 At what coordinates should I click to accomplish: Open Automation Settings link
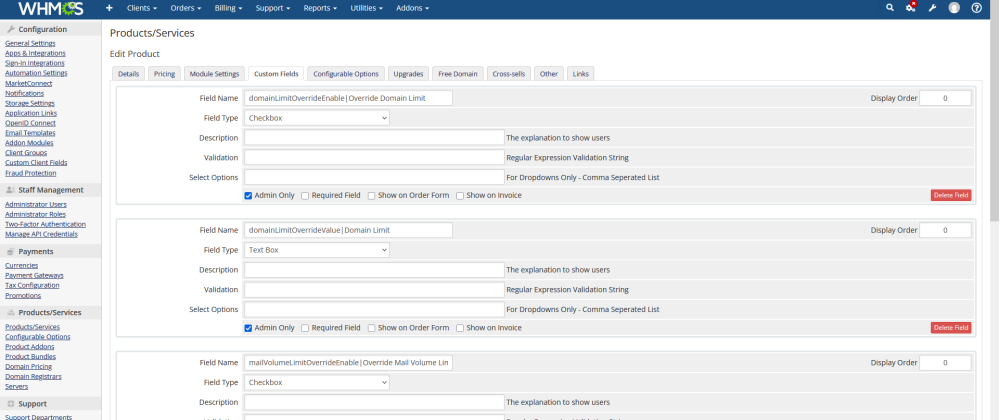(36, 73)
